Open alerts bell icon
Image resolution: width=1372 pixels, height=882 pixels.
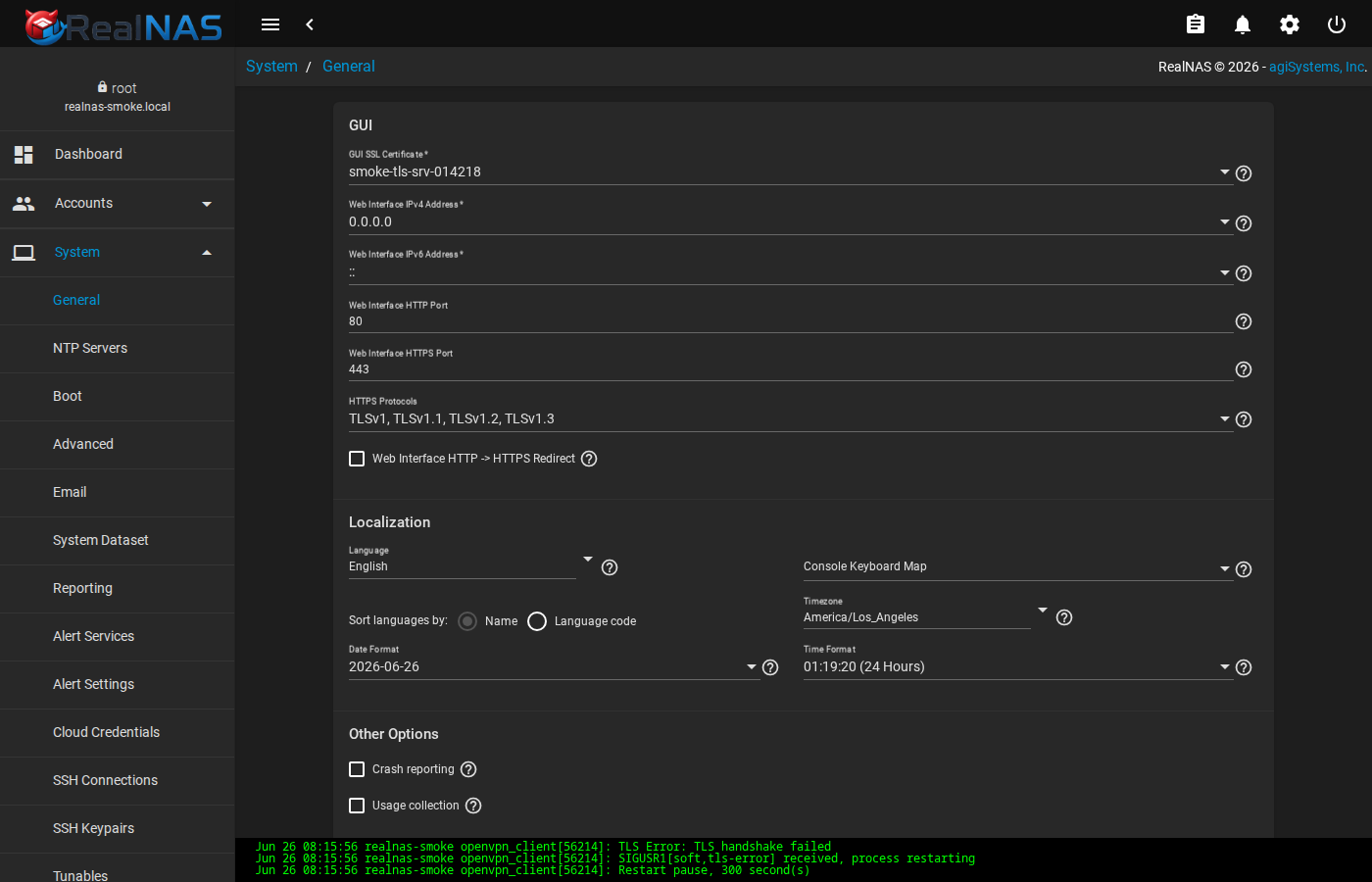[1243, 24]
